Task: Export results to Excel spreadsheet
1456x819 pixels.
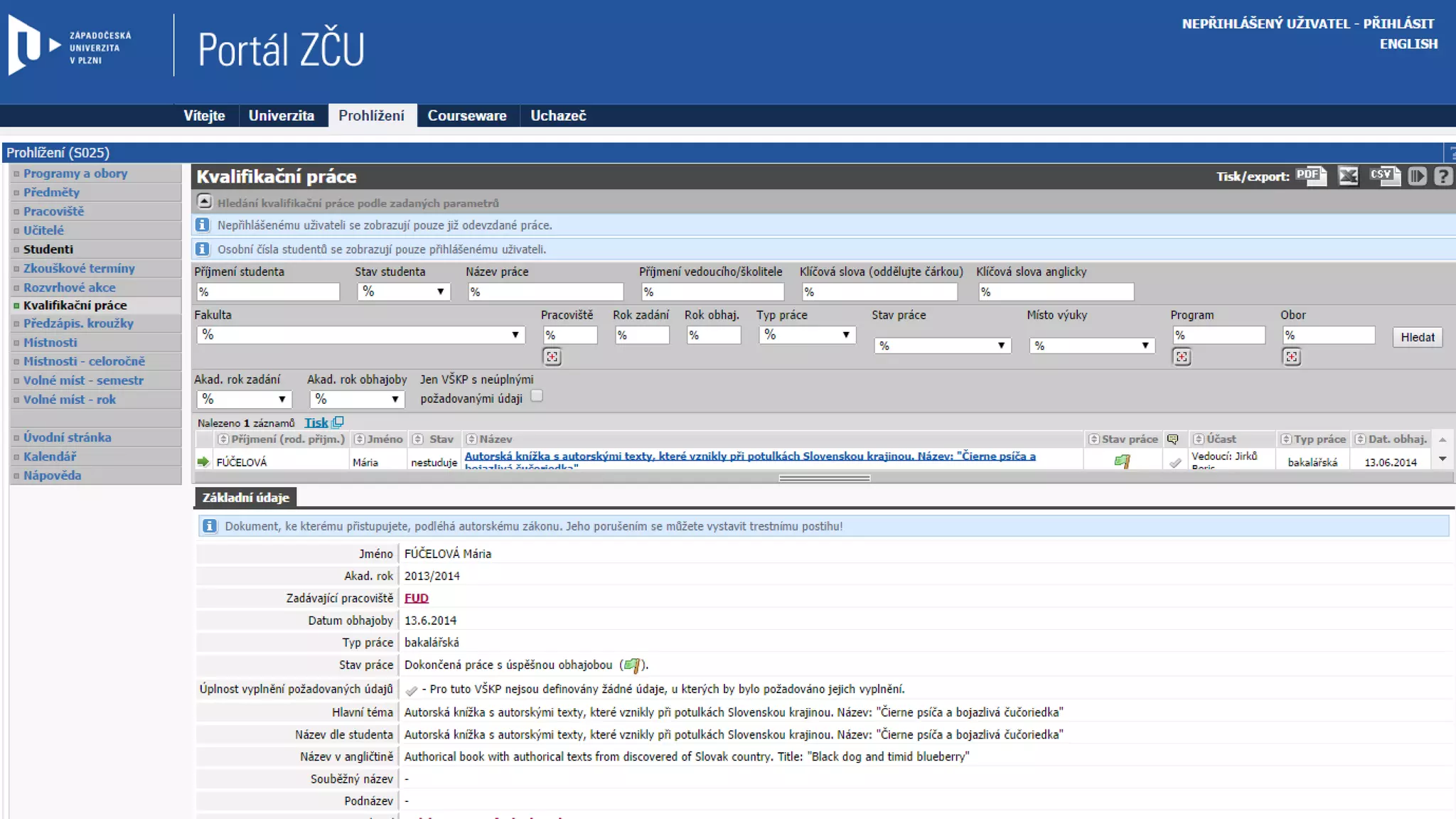Action: 1348,176
